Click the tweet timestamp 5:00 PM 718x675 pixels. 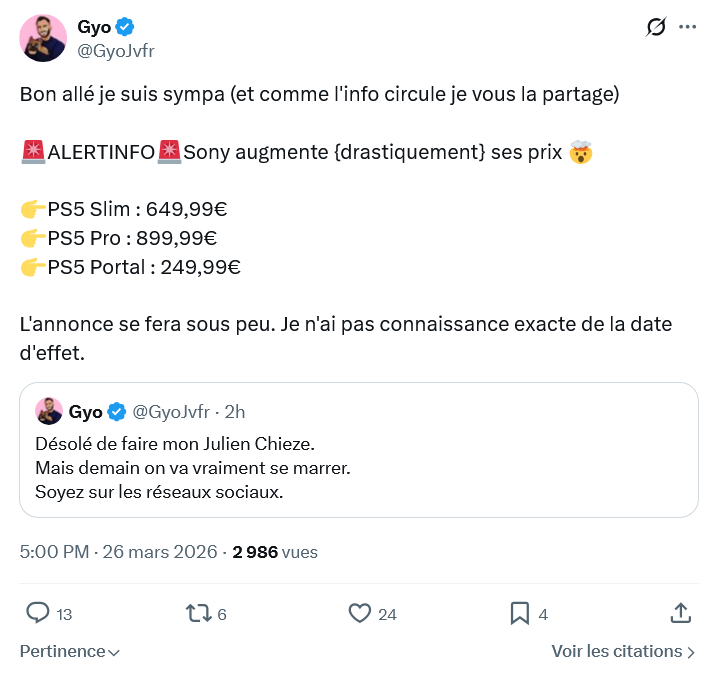coord(56,551)
